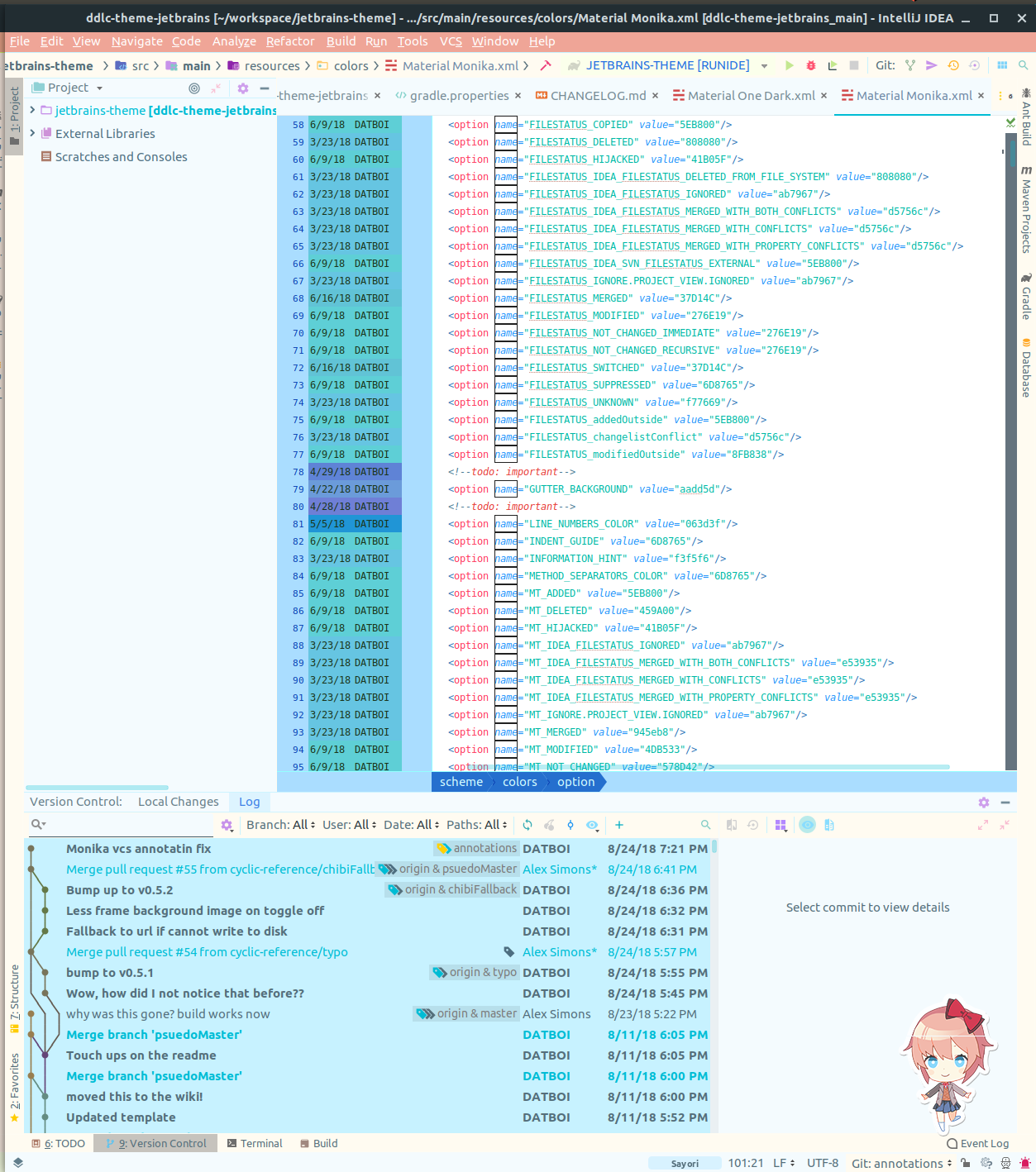Run the project using the green Run icon
Viewport: 1036px width, 1172px height.
[788, 64]
